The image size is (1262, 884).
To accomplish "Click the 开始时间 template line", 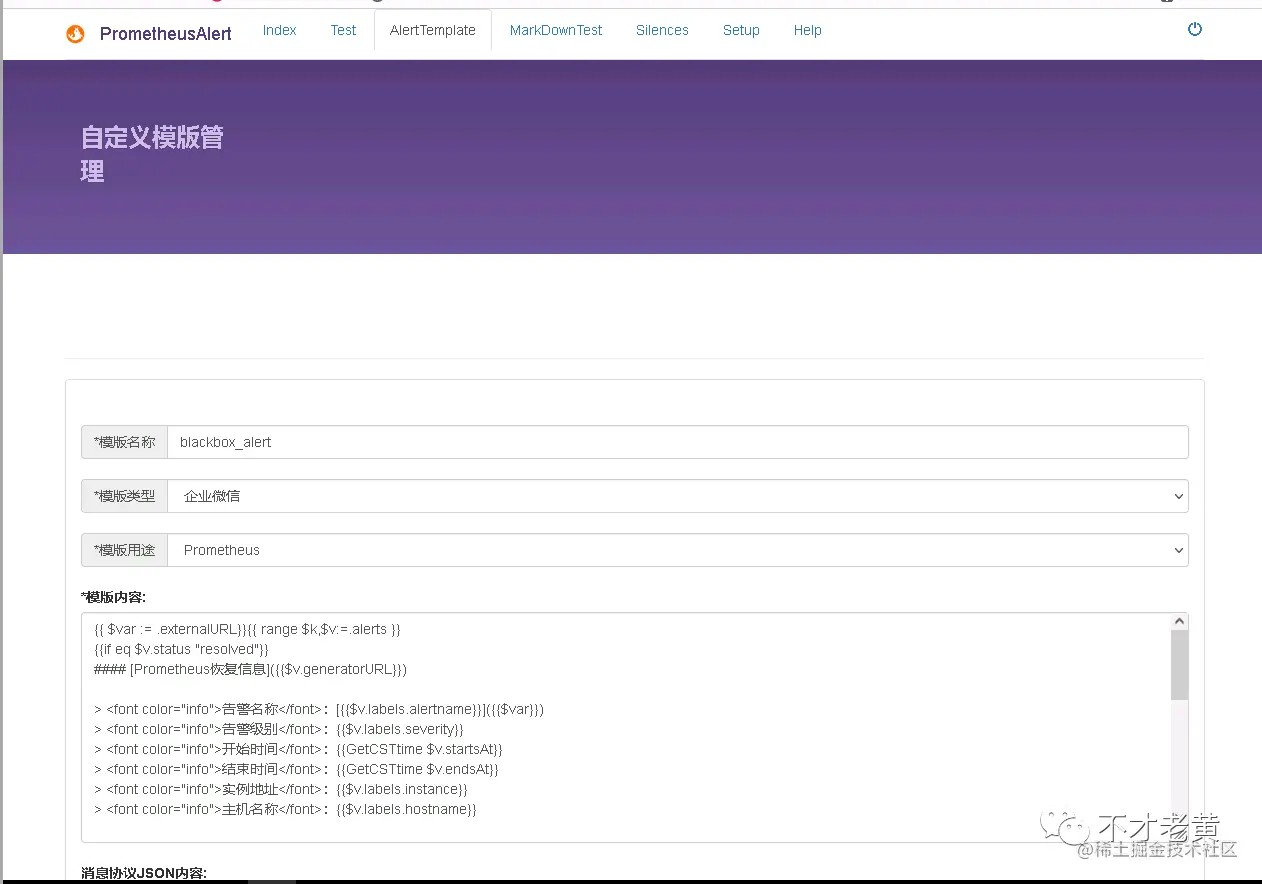I will coord(298,749).
